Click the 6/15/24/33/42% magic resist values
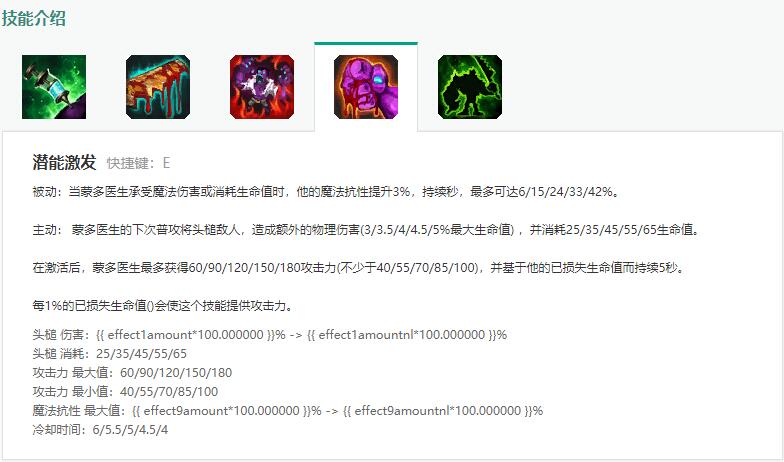784x462 pixels. click(566, 192)
